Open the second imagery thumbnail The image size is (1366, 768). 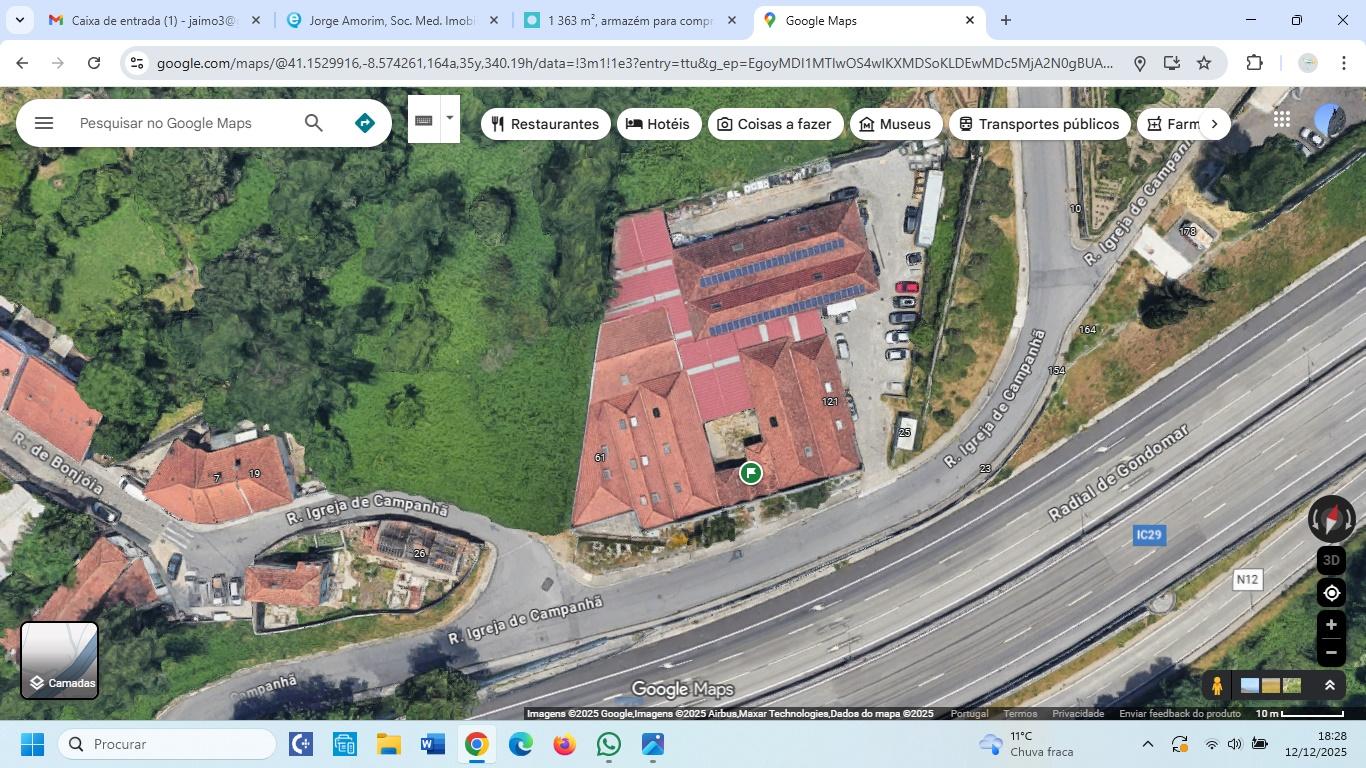click(1271, 686)
